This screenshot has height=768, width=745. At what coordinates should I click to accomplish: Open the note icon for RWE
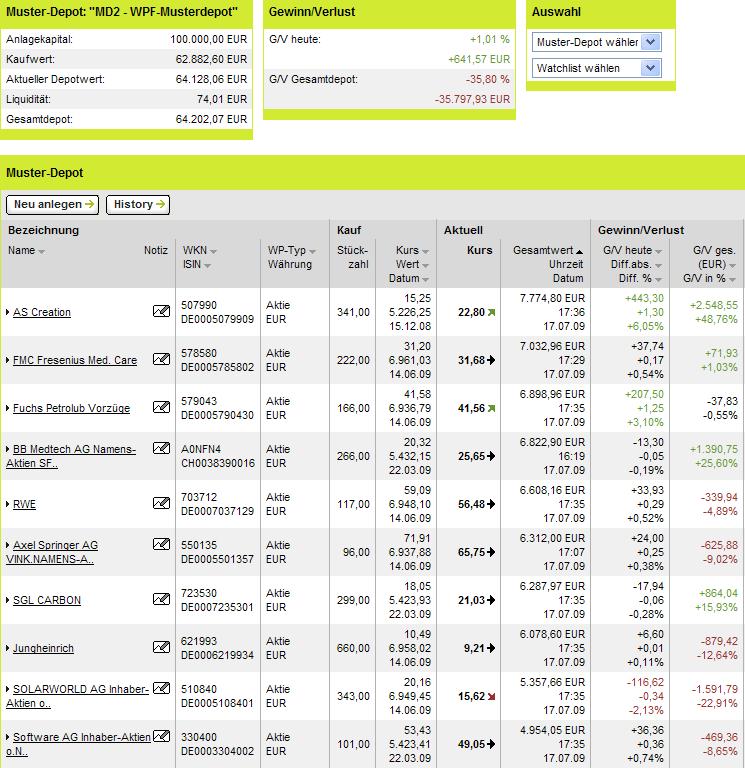click(x=161, y=503)
